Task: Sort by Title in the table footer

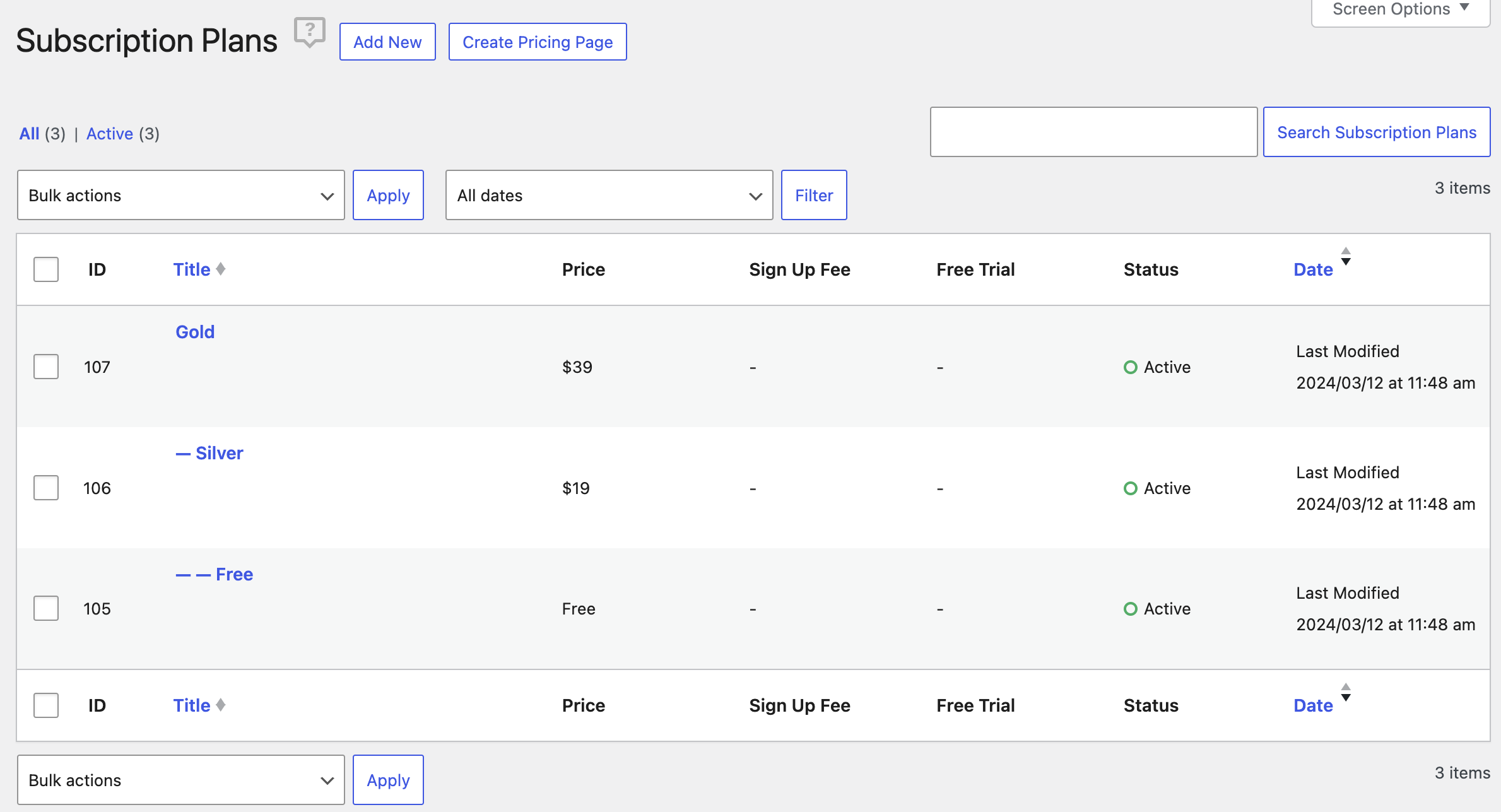Action: [x=192, y=705]
